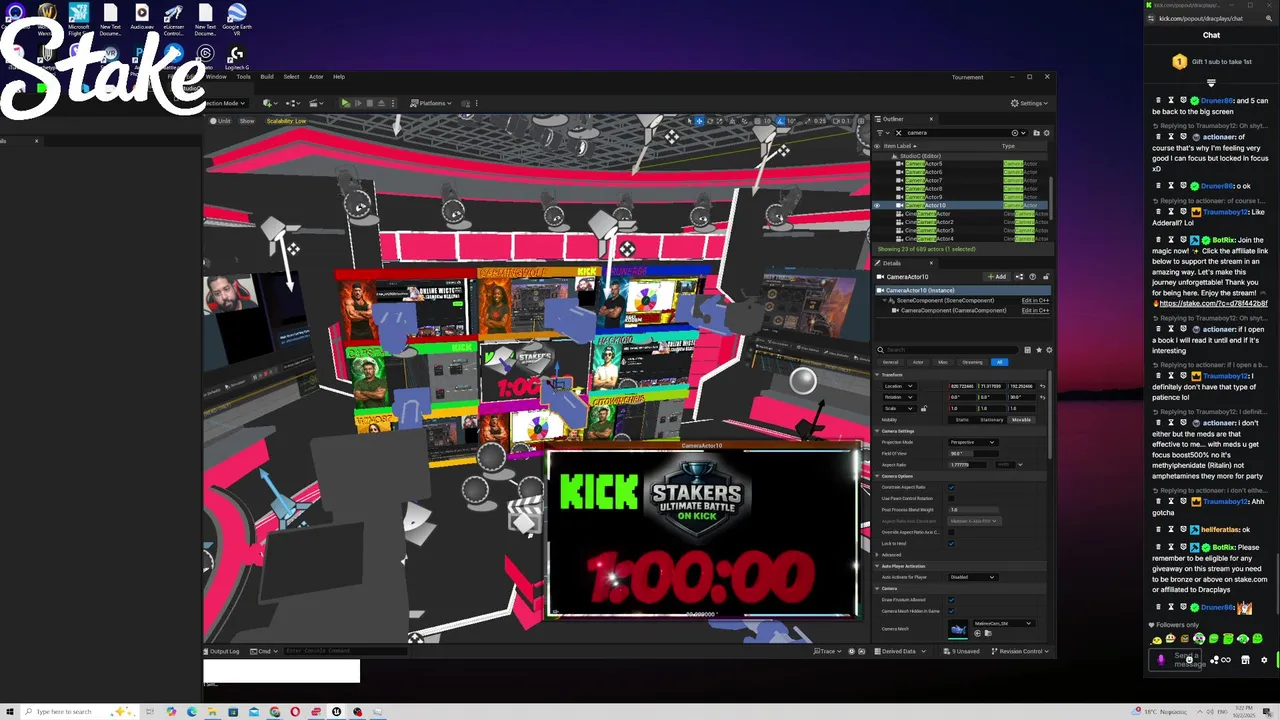Toggle Constrain Aspect Ratio checkbox
Viewport: 1280px width, 720px height.
[951, 487]
